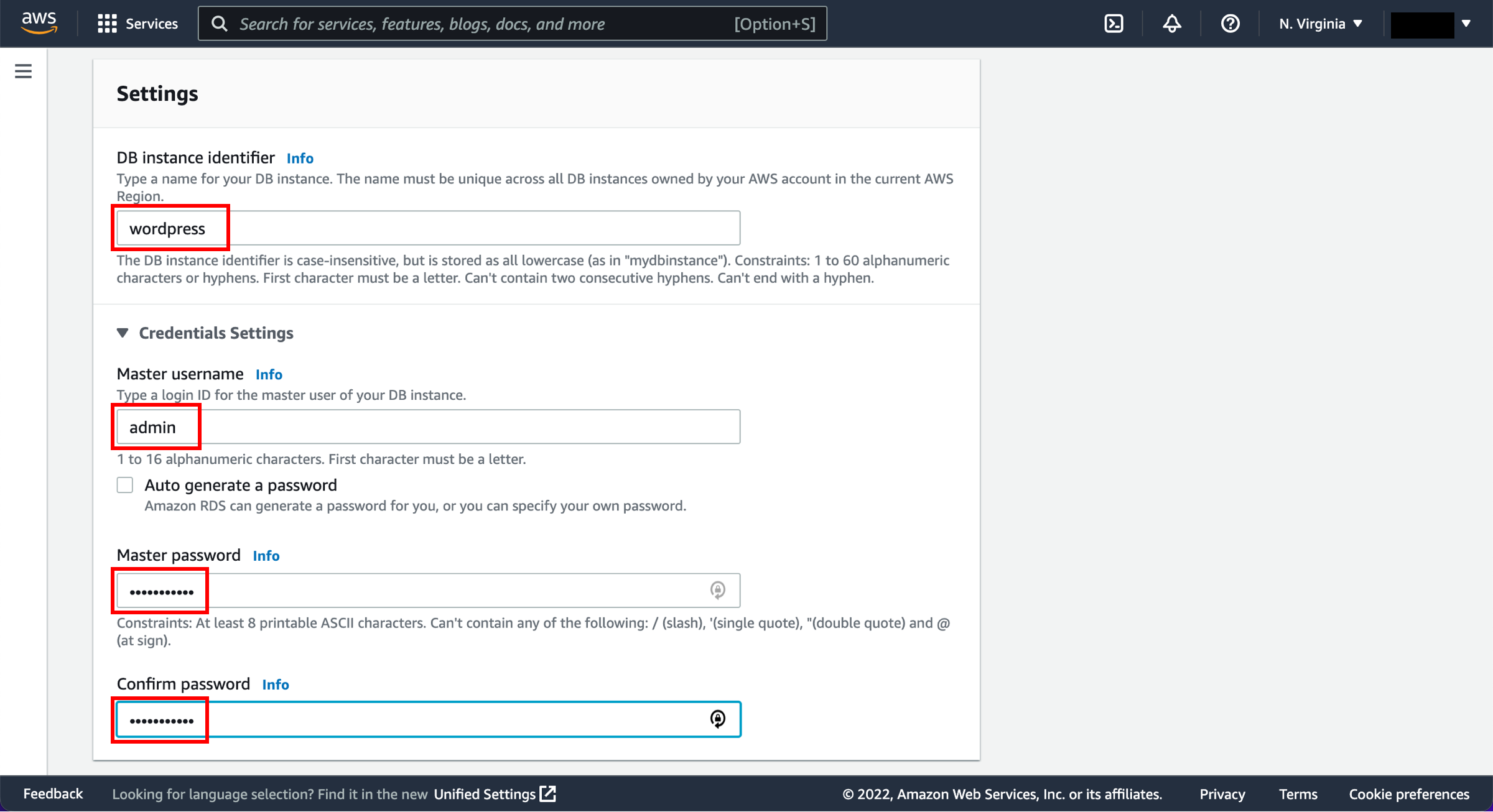The image size is (1493, 812).
Task: Click password manager icon in Master password field
Action: (x=717, y=590)
